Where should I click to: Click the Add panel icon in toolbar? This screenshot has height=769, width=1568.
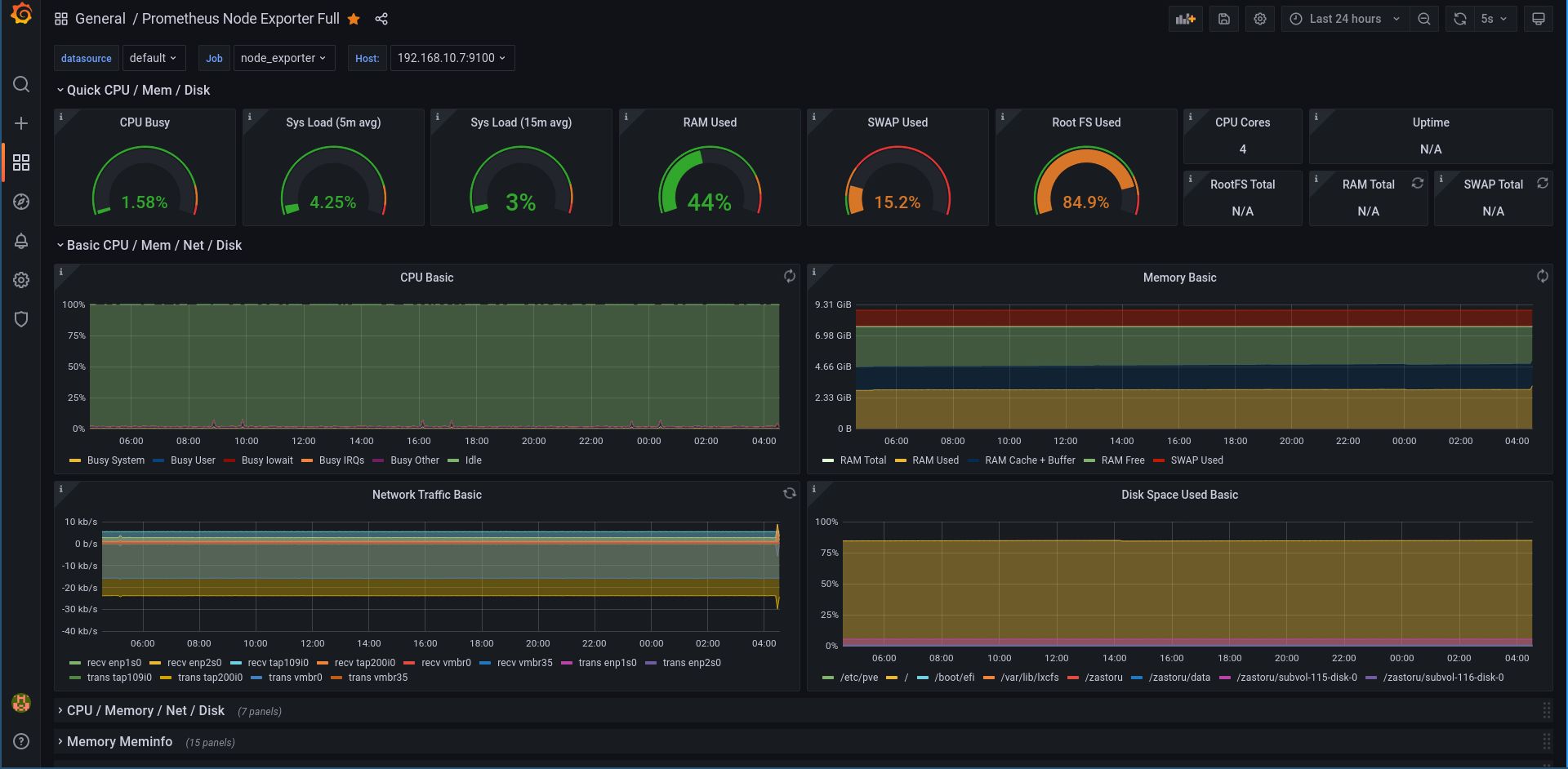point(1185,19)
